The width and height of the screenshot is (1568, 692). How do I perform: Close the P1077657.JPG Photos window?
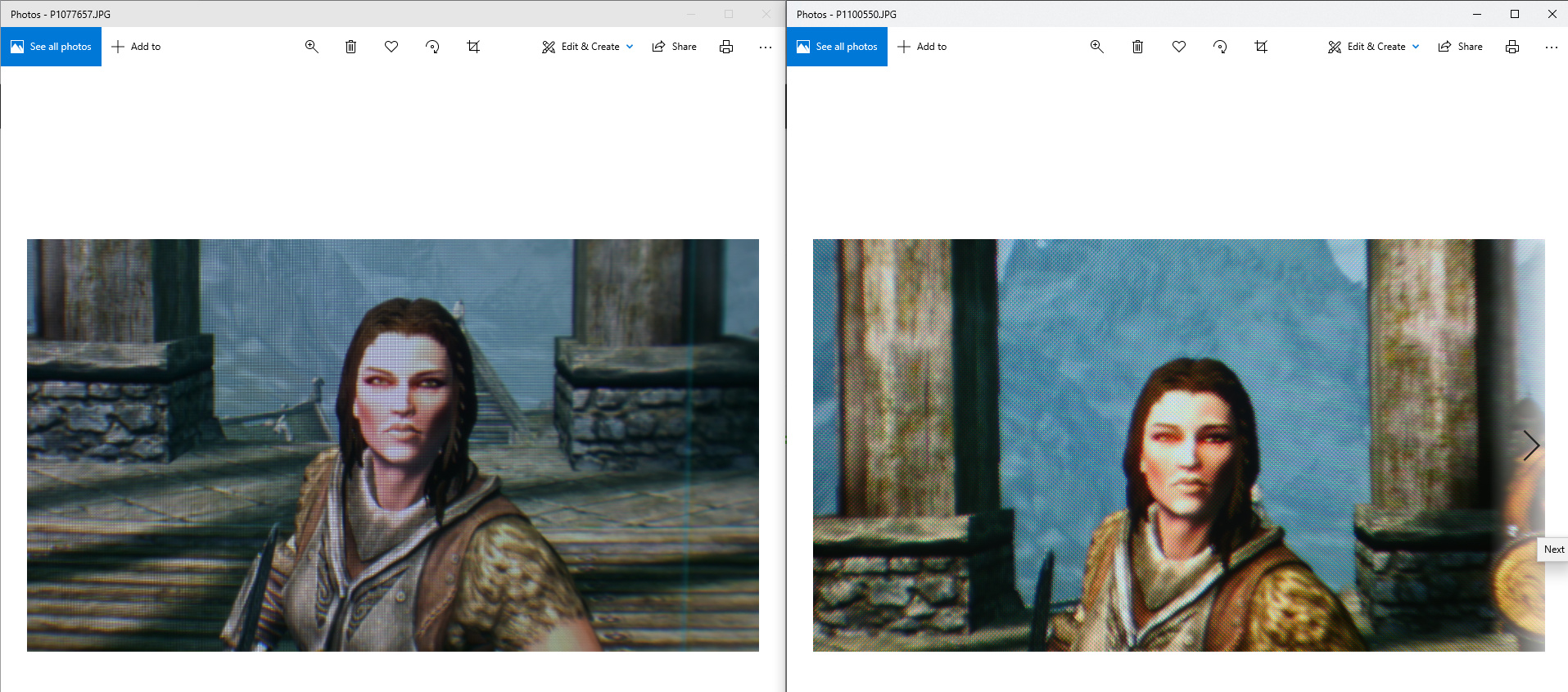click(766, 14)
